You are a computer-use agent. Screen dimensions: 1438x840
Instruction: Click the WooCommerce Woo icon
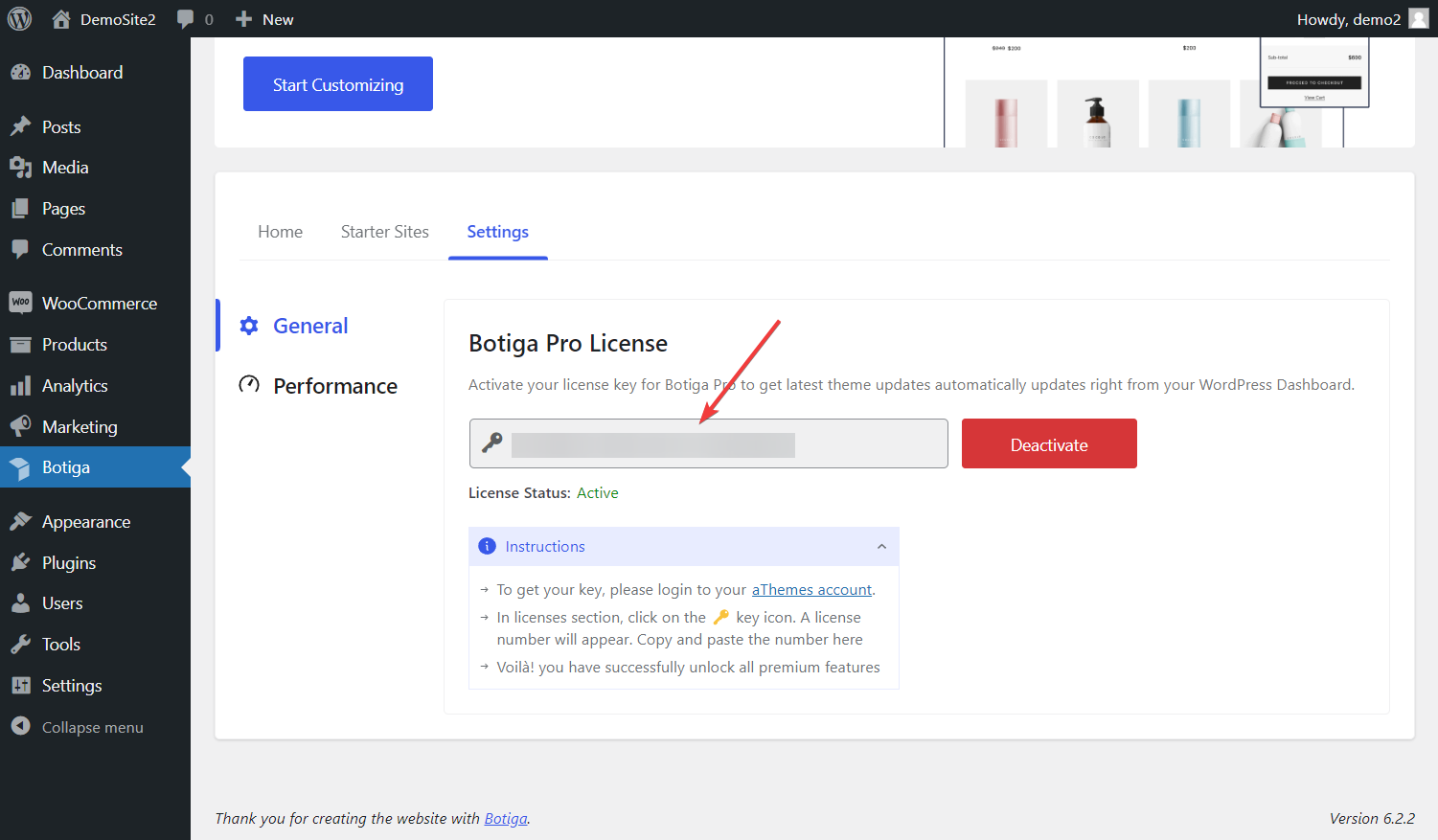click(x=20, y=303)
